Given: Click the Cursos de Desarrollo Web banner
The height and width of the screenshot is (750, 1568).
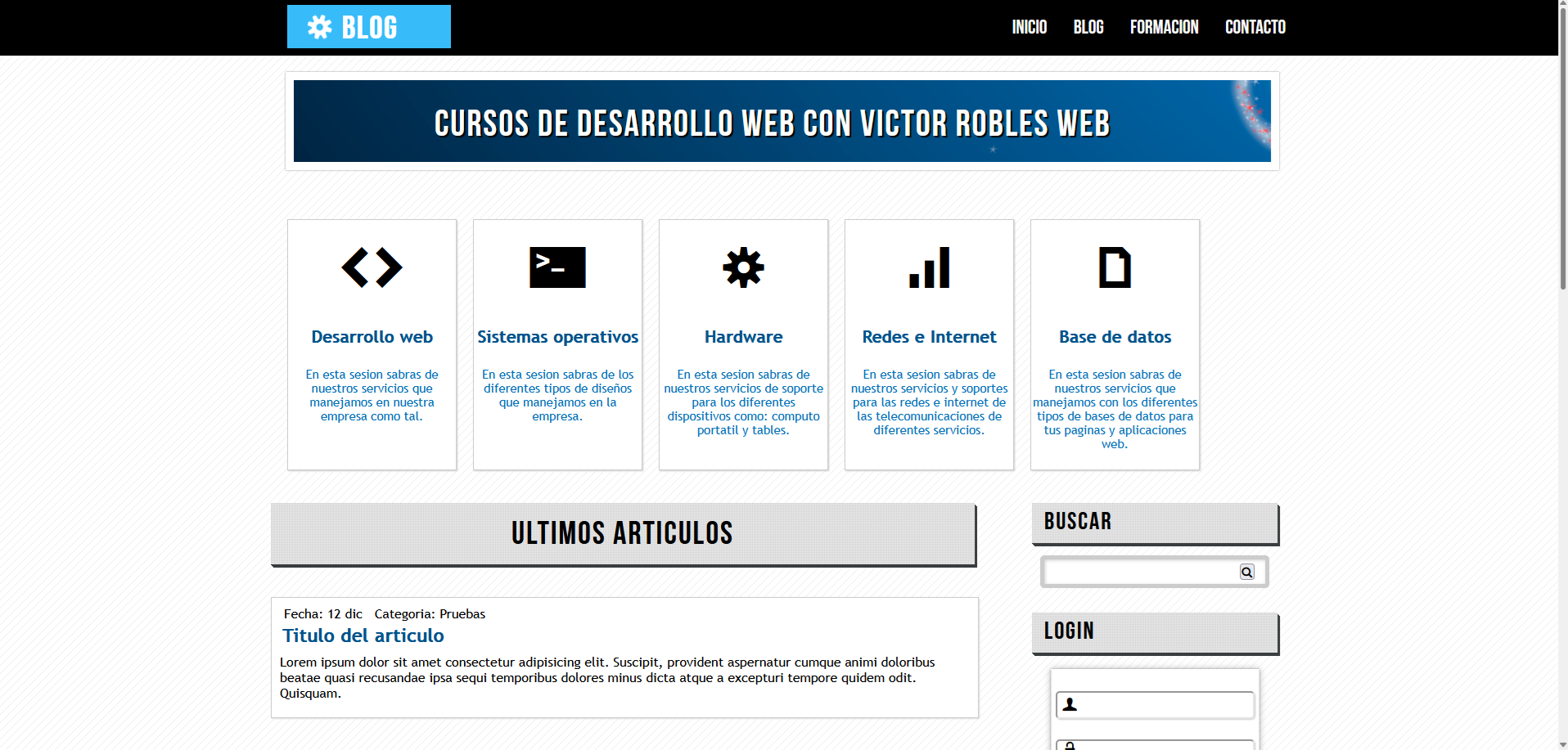Looking at the screenshot, I should (x=782, y=121).
